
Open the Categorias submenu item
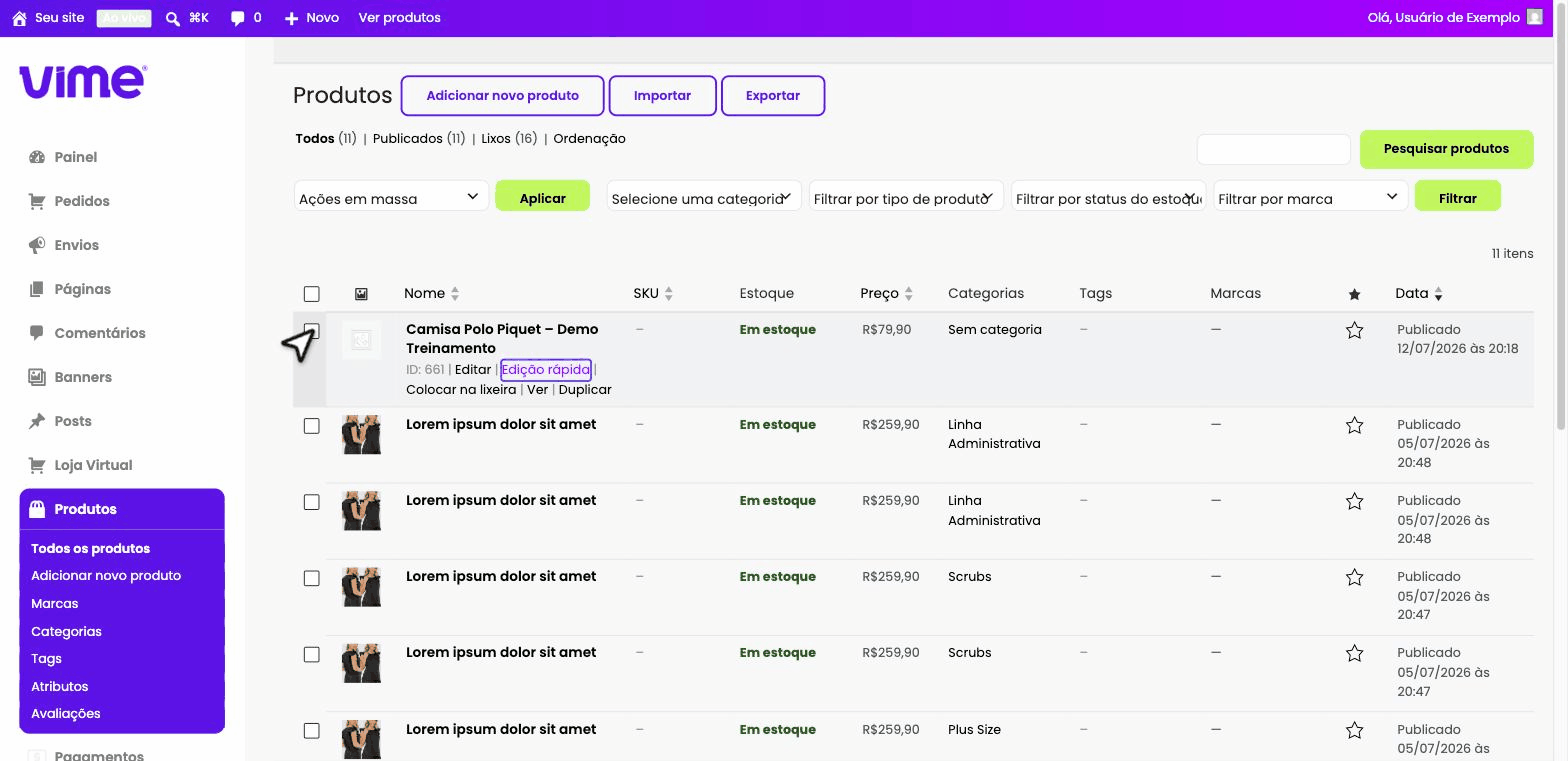click(66, 632)
